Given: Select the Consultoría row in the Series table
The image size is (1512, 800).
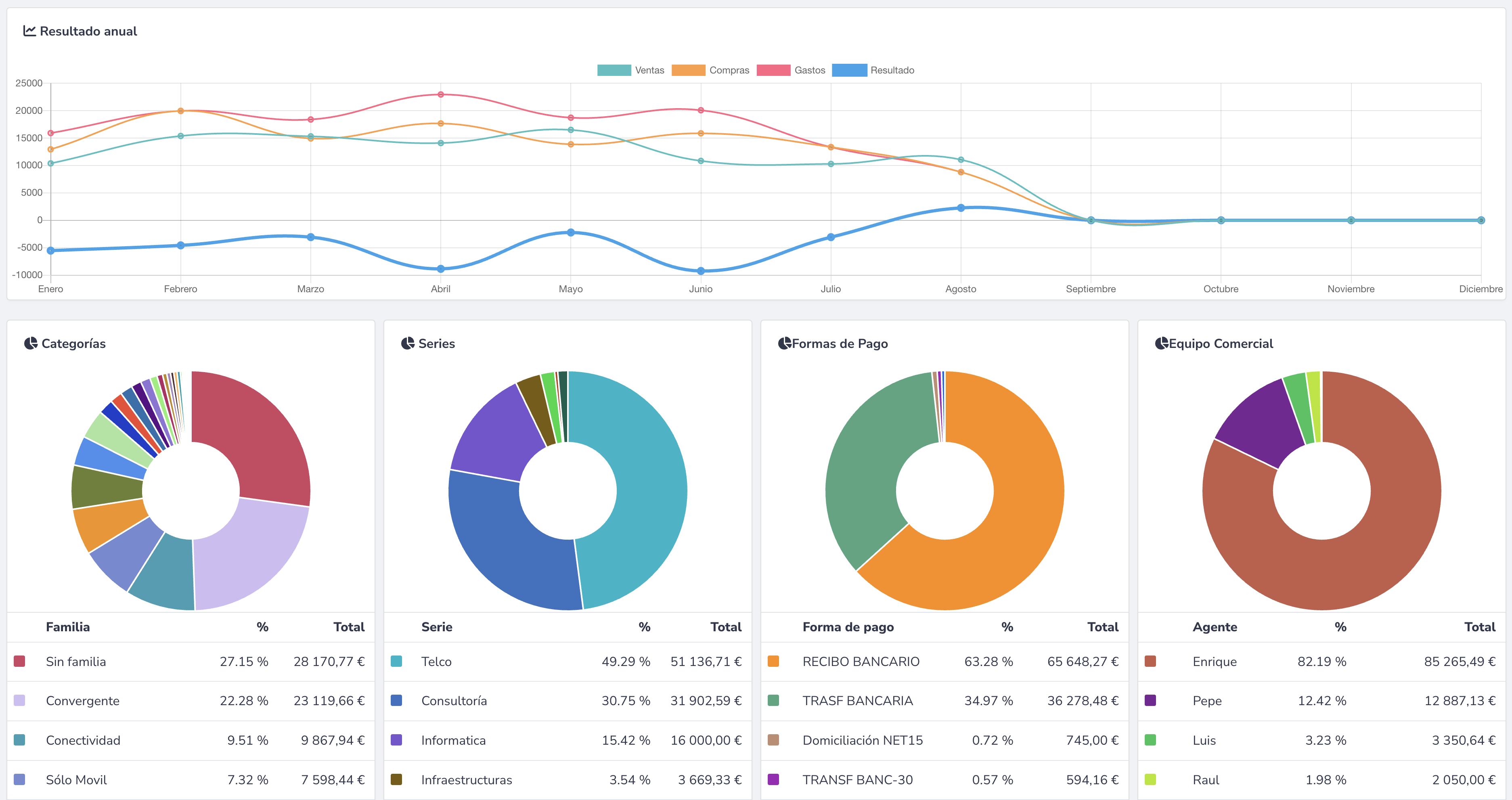Looking at the screenshot, I should 454,700.
